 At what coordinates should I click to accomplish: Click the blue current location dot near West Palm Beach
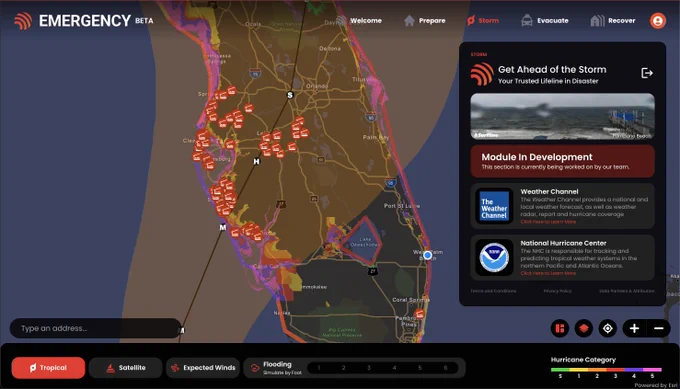[428, 255]
